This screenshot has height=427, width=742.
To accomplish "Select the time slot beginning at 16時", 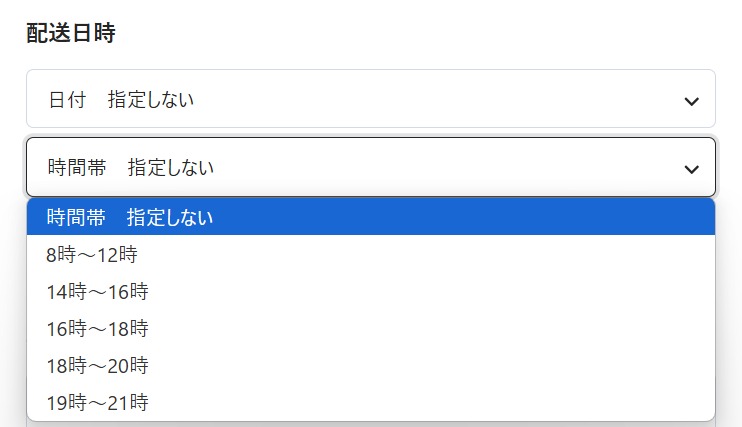I will click(97, 328).
